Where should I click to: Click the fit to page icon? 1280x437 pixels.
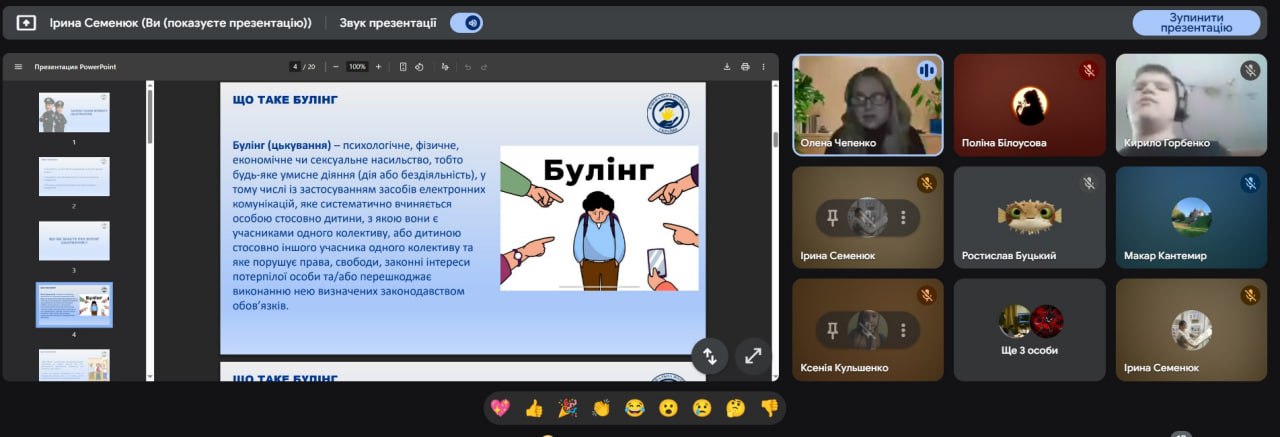click(403, 67)
